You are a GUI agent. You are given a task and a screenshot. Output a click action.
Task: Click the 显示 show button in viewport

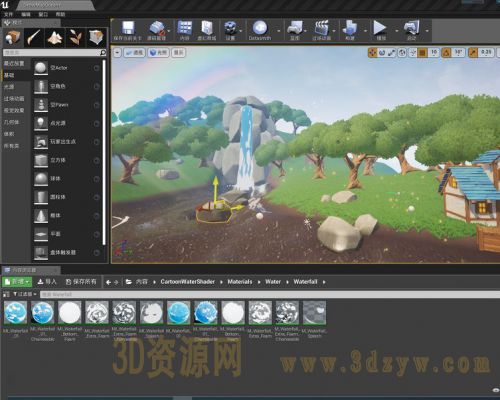[x=179, y=52]
